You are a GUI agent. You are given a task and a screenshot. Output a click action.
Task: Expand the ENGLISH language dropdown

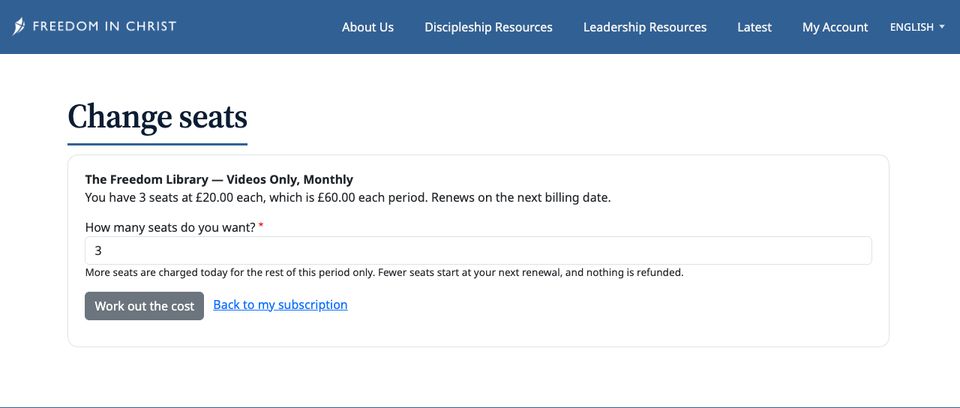click(x=917, y=27)
